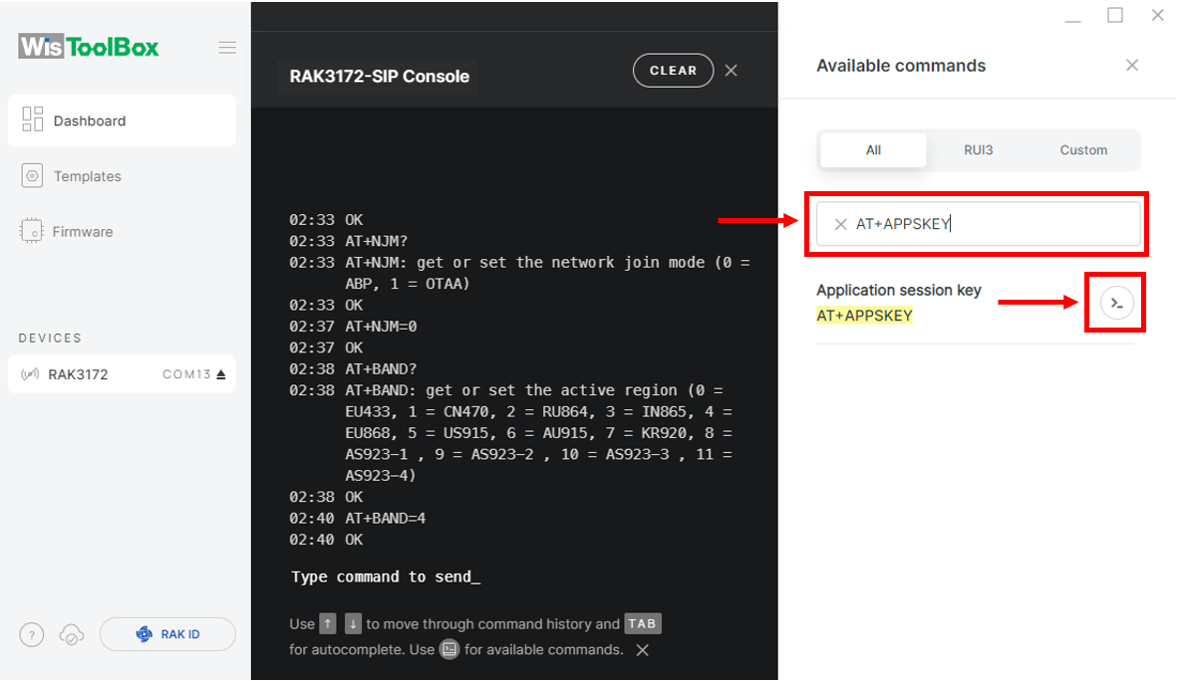Open the hamburger menu beside WisToolBox logo

tap(227, 47)
